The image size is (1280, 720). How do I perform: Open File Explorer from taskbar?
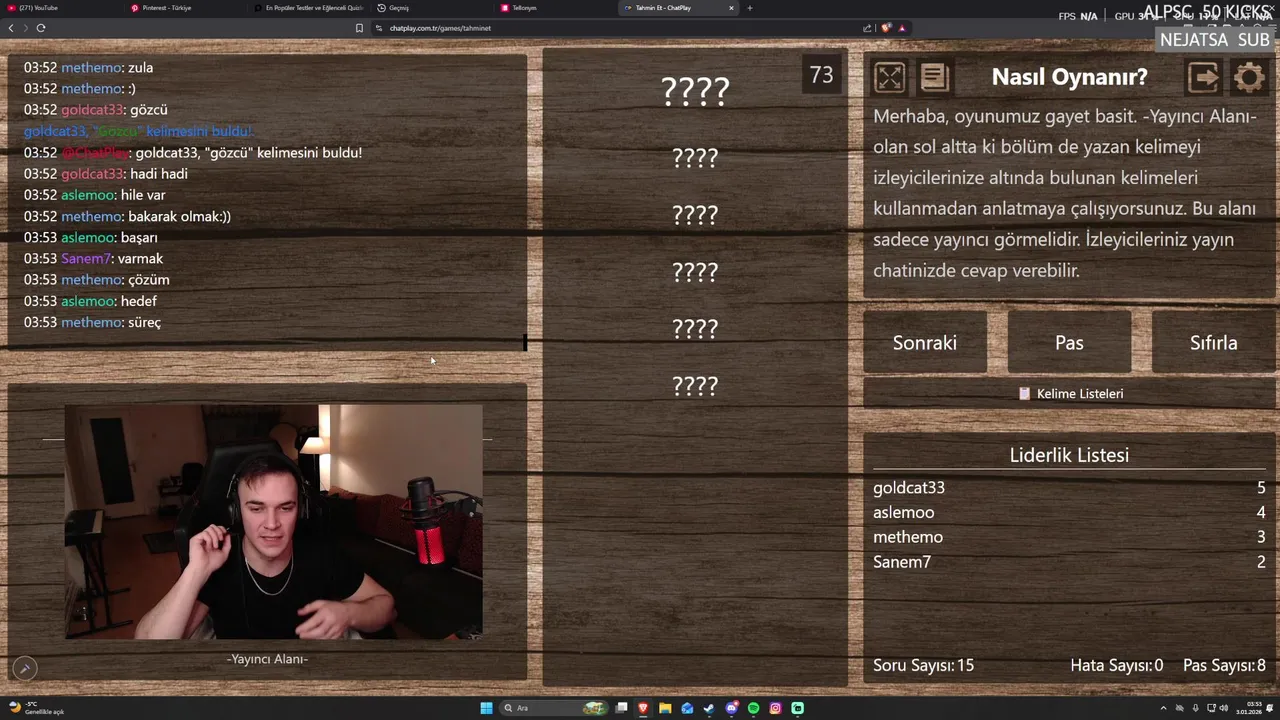tap(665, 708)
